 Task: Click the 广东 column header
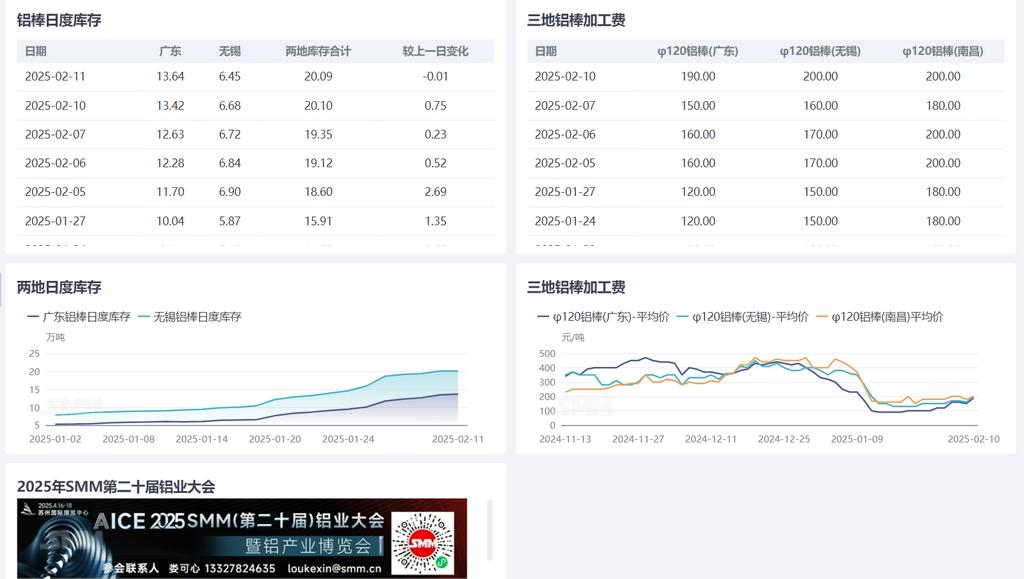click(x=170, y=51)
